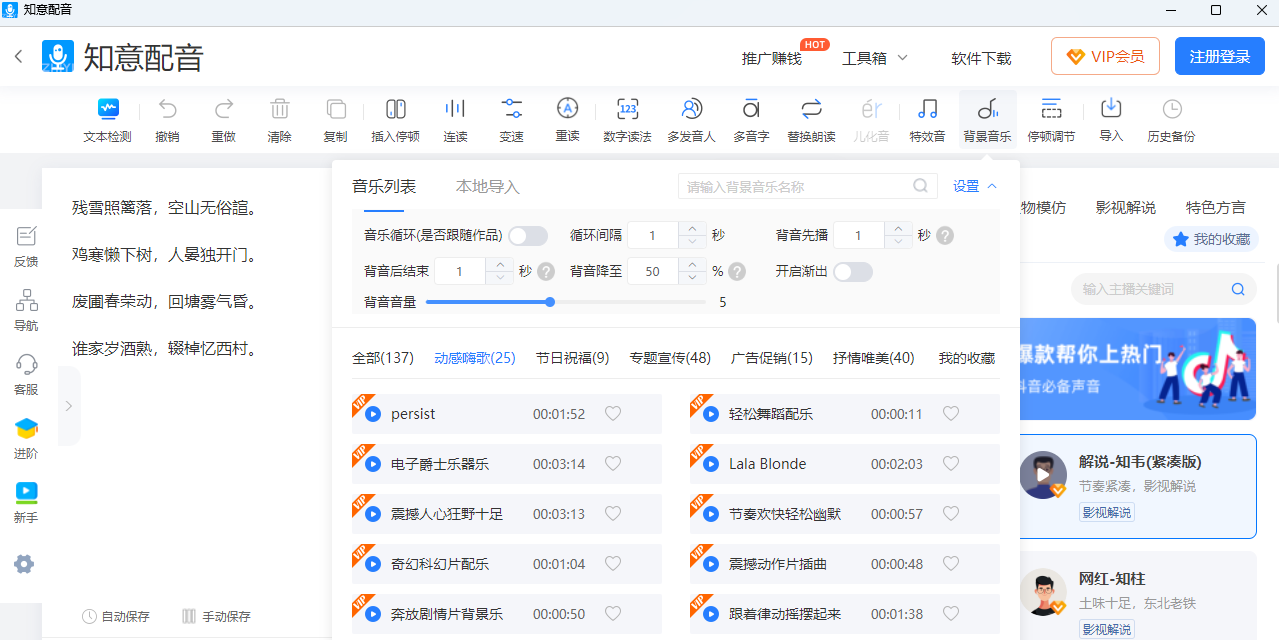
Task: Click the 数字读法 number reading icon
Action: tap(627, 120)
